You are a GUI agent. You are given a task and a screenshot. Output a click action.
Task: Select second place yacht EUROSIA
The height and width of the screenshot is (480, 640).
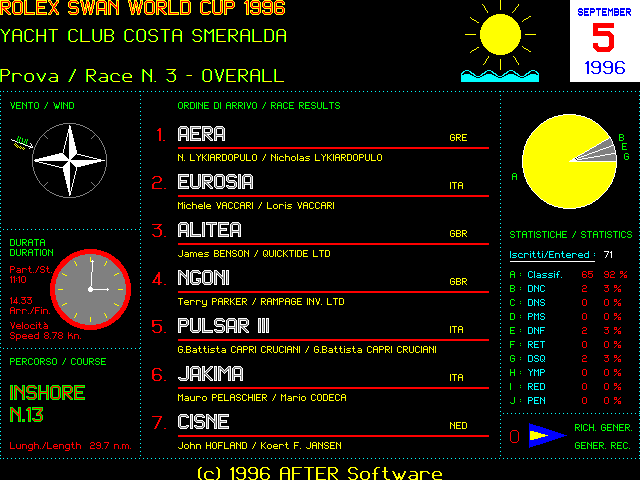pyautogui.click(x=216, y=182)
